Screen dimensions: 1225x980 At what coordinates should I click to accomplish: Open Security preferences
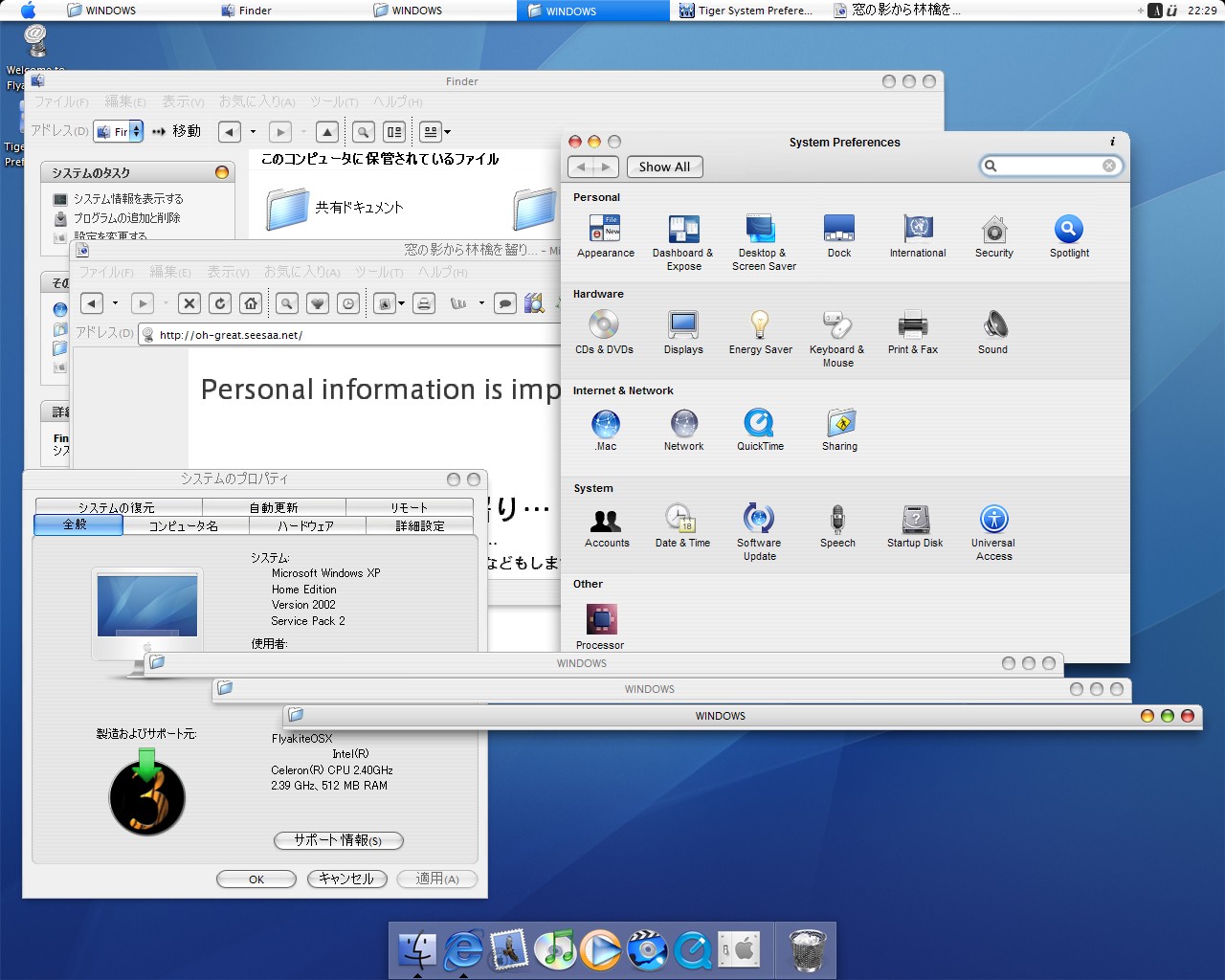tap(994, 236)
